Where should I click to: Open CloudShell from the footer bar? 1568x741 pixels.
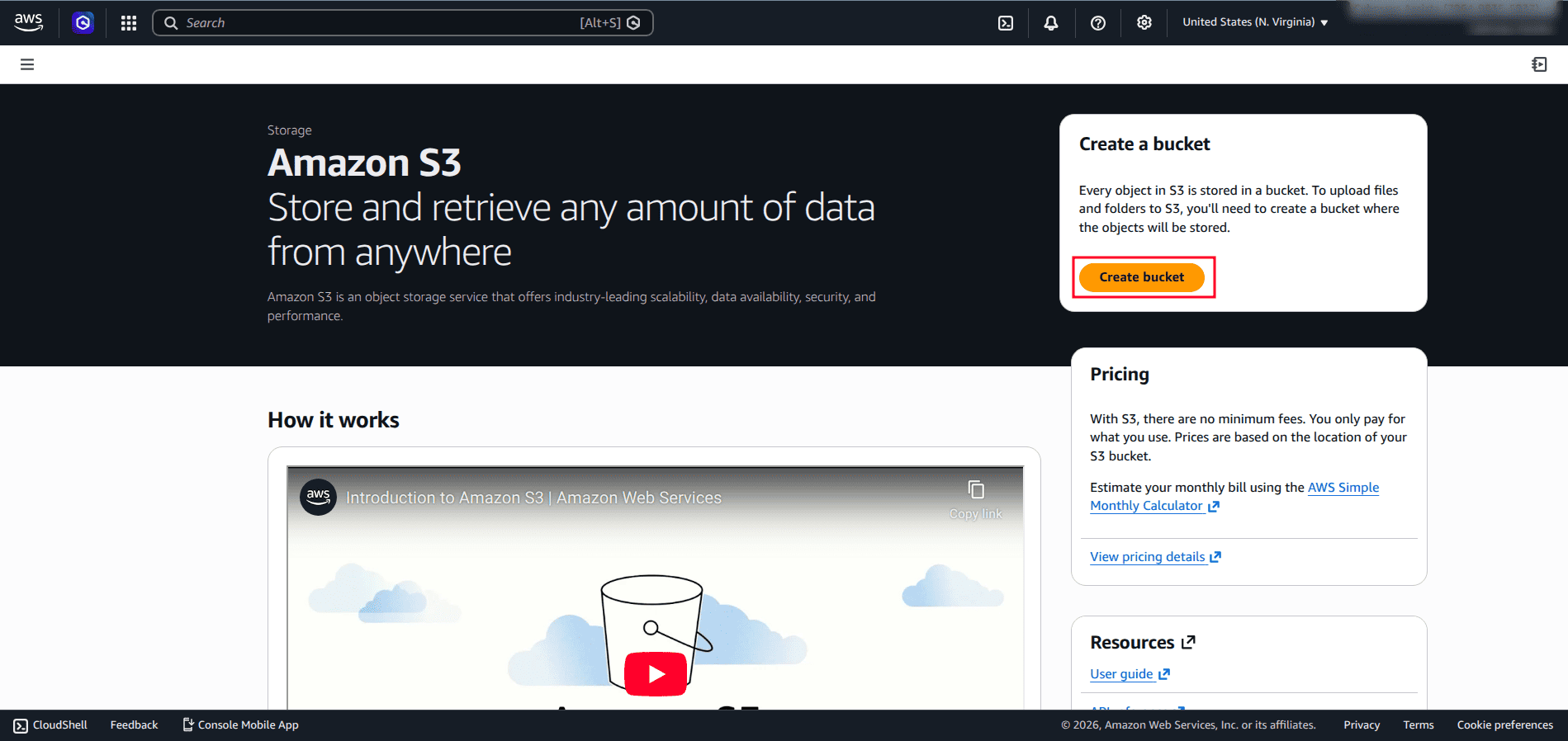(x=50, y=725)
